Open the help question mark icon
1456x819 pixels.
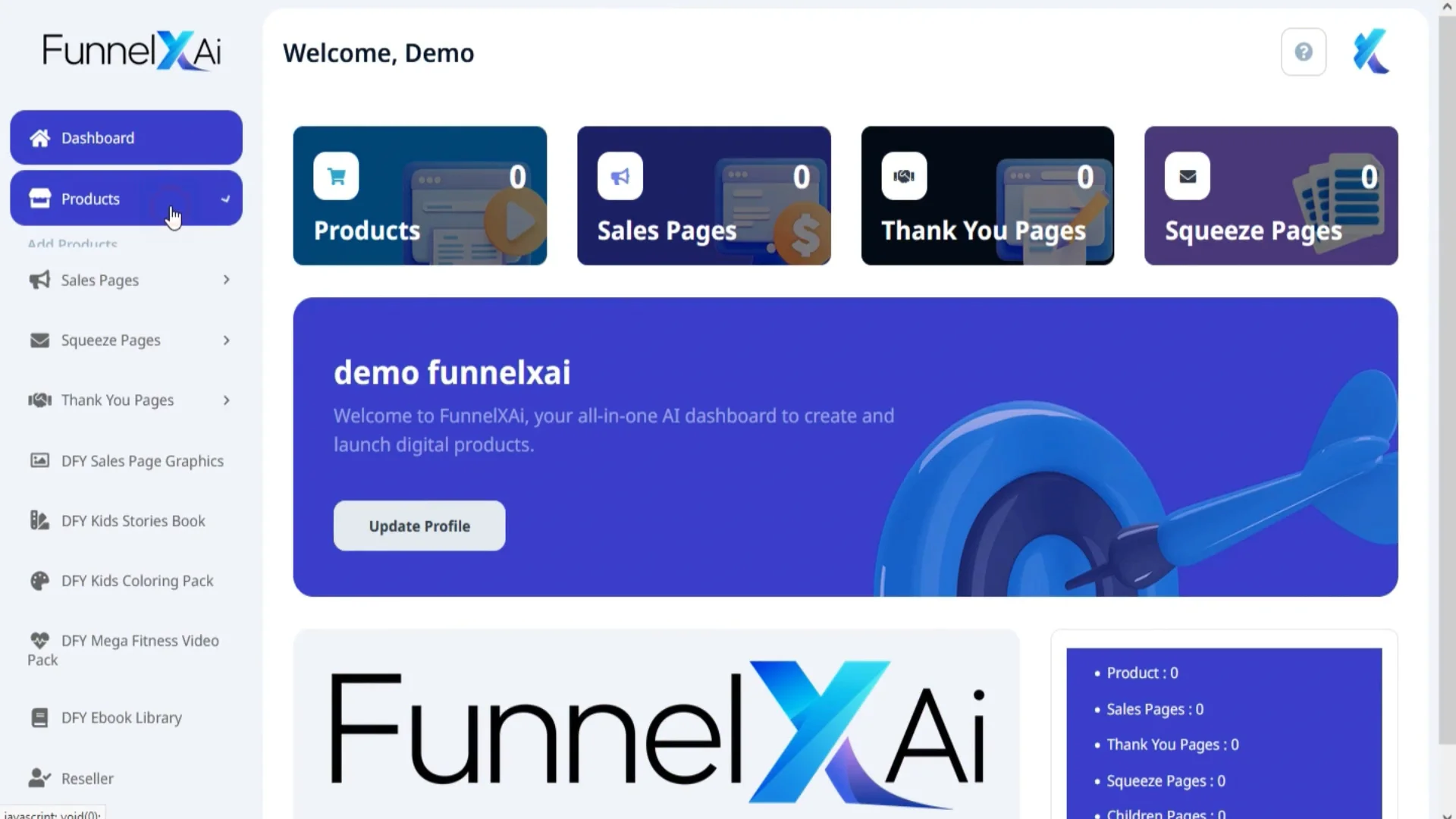tap(1304, 51)
